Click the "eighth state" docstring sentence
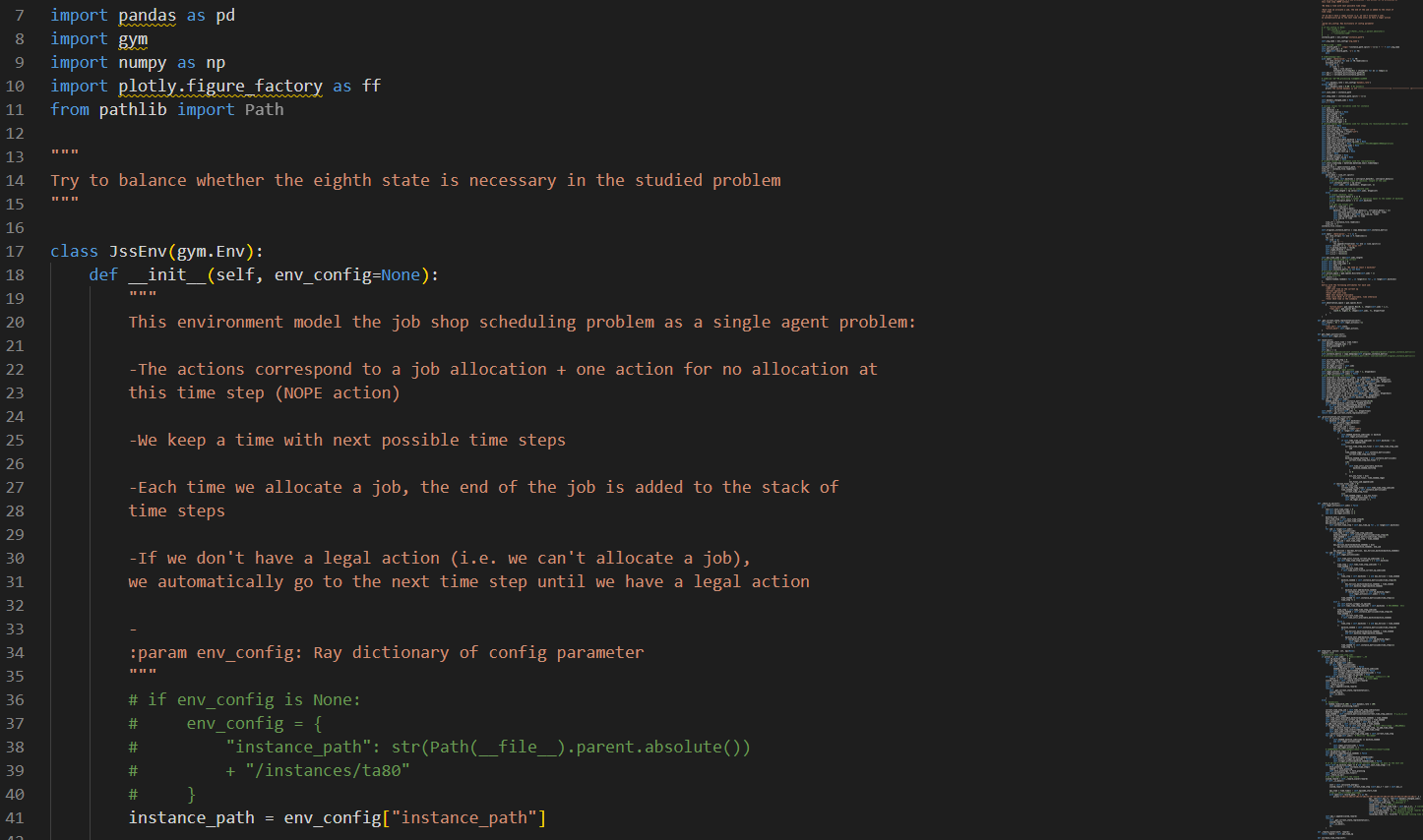Screen dimensions: 1423x840 pos(415,181)
